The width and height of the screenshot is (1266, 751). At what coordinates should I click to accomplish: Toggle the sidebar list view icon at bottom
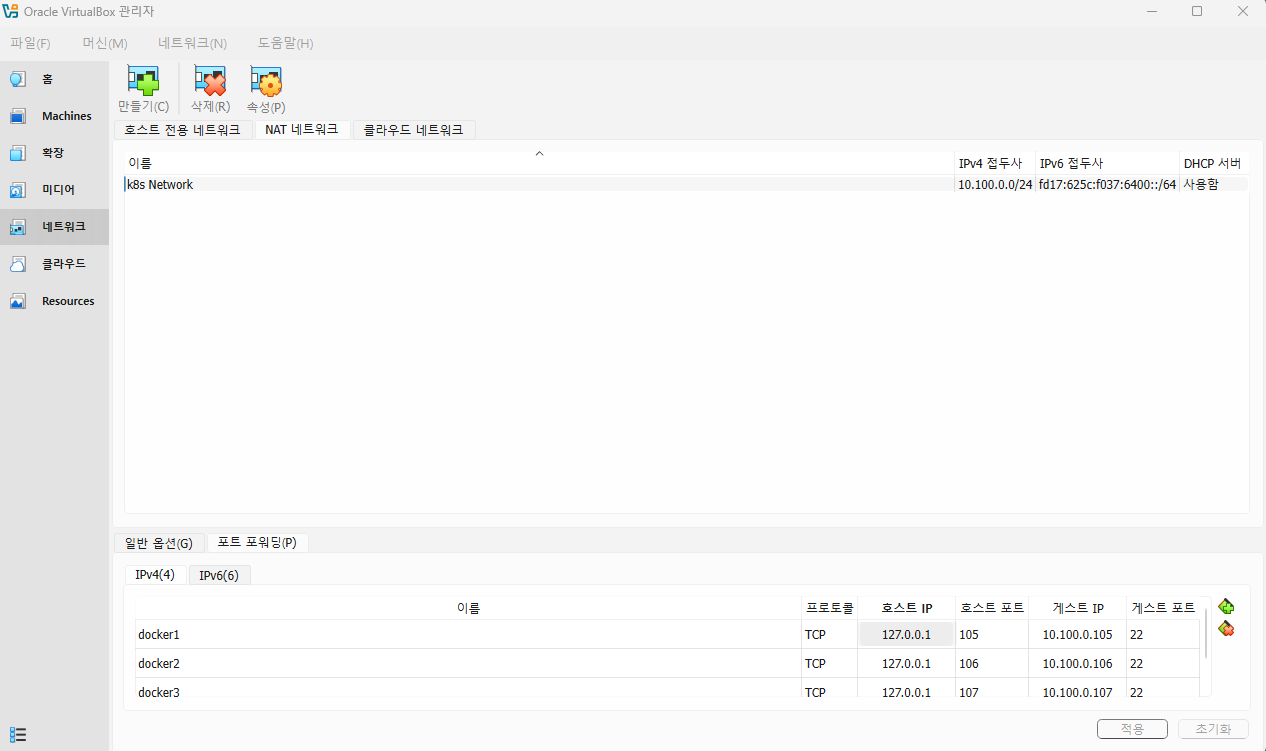point(18,734)
